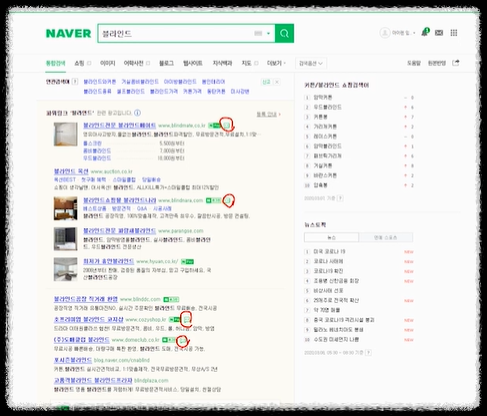Open ad title link for www.parangse.com
The height and width of the screenshot is (416, 487).
(x=119, y=231)
